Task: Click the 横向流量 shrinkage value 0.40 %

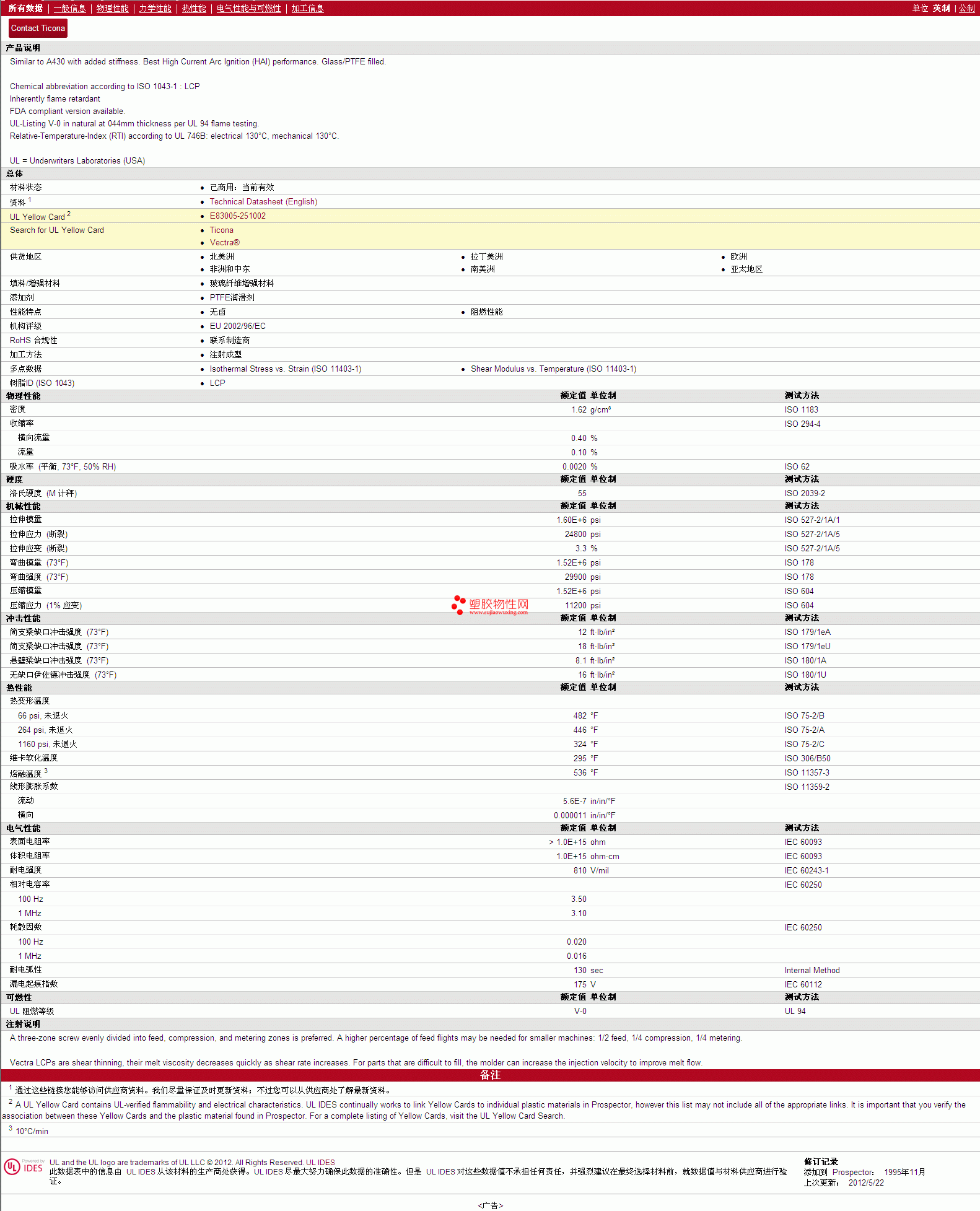Action: [x=584, y=438]
